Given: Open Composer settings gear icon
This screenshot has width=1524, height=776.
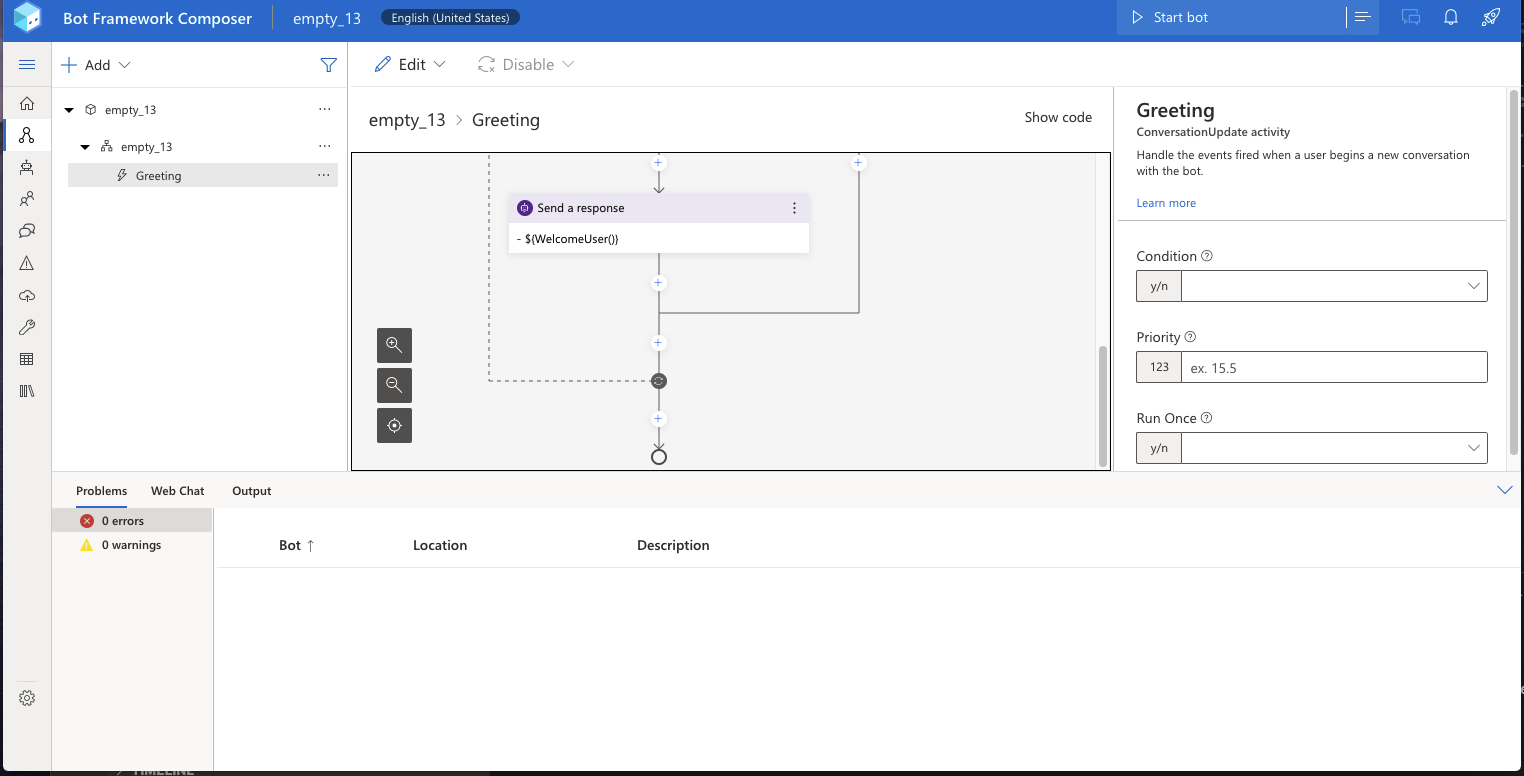Looking at the screenshot, I should (x=27, y=698).
